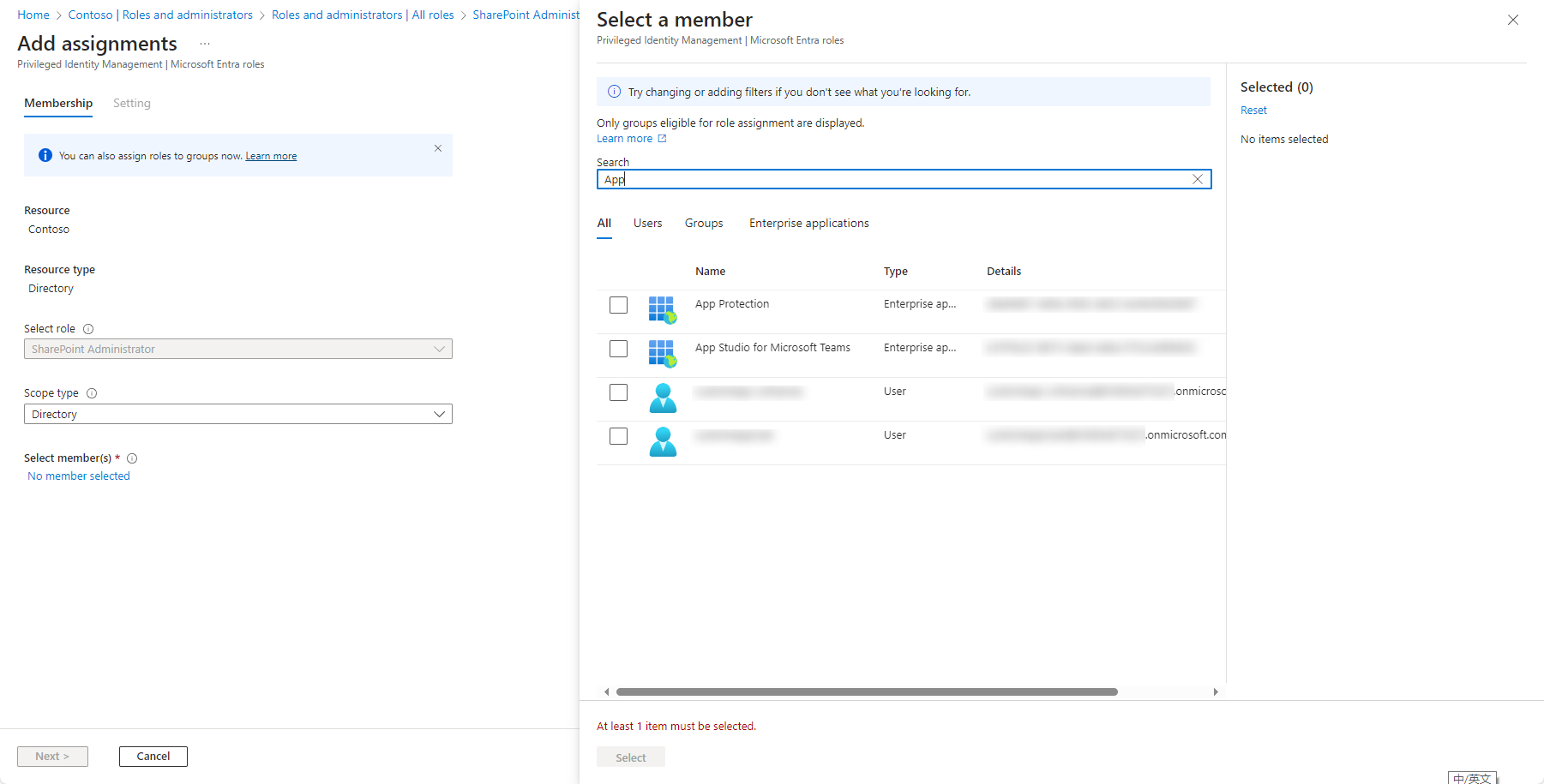Check the App Protection checkbox
This screenshot has width=1544, height=784.
pos(618,305)
